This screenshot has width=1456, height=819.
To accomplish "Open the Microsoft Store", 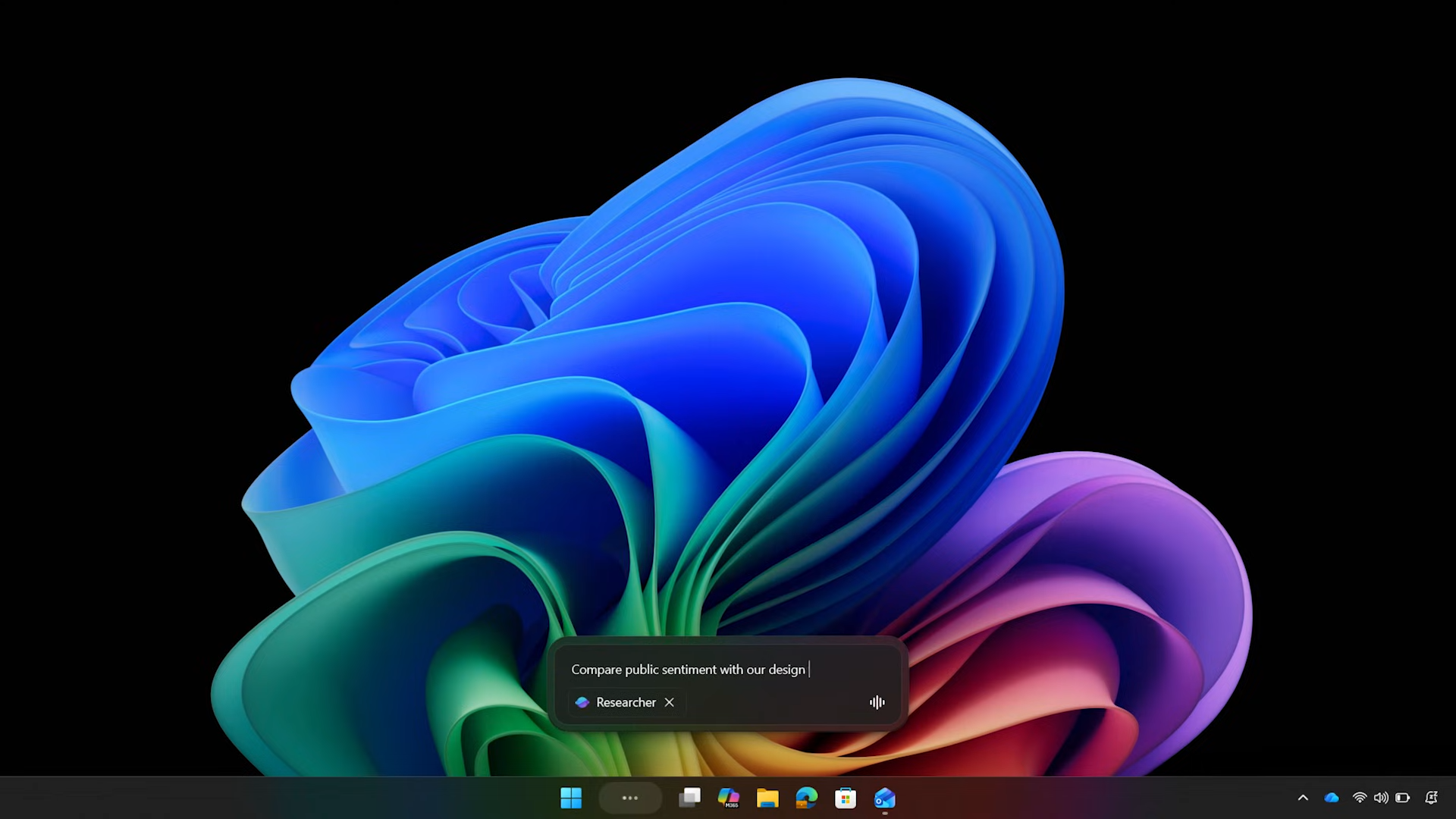I will (846, 798).
